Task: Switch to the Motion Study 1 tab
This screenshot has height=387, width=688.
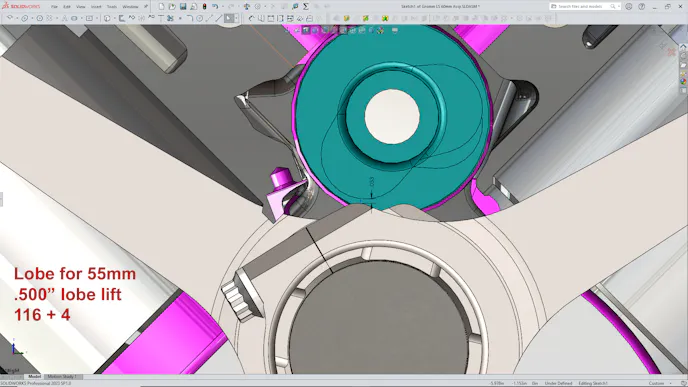Action: 62,376
